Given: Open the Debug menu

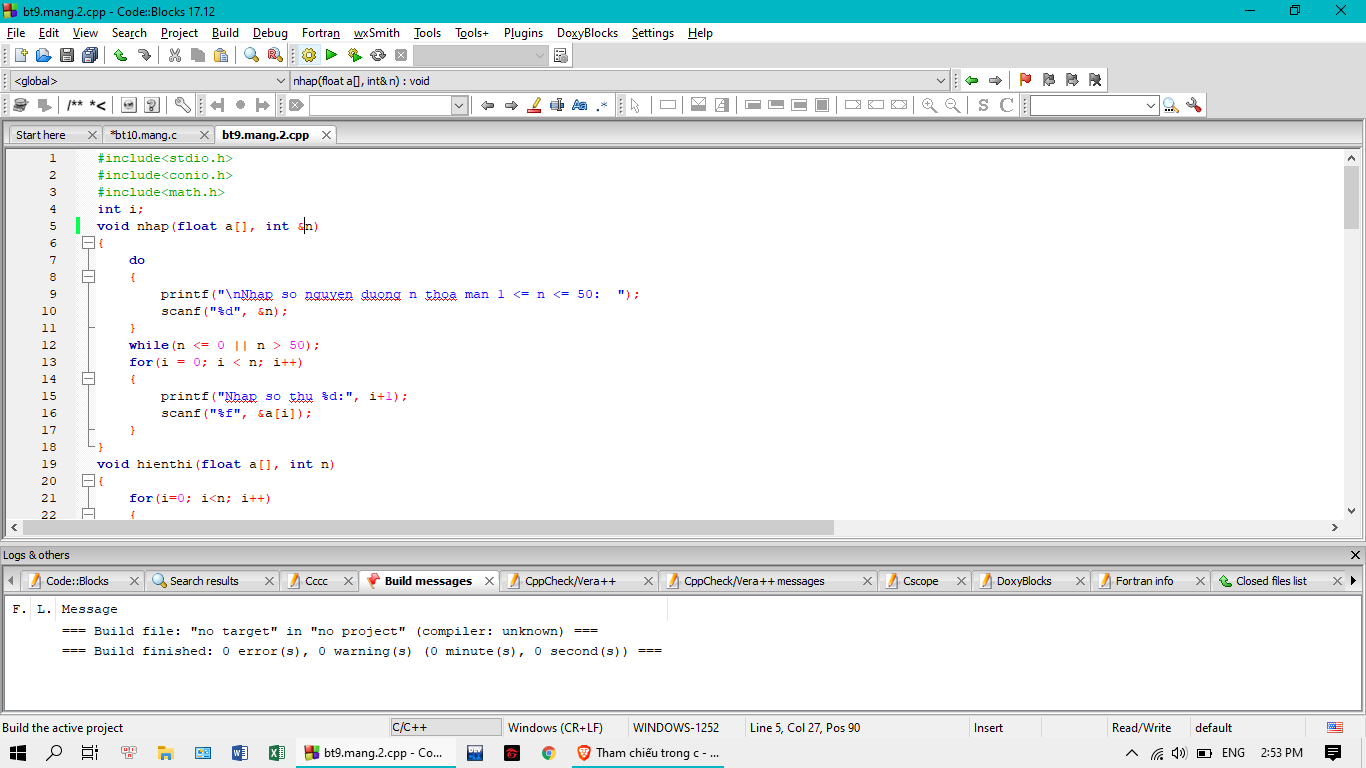Looking at the screenshot, I should (270, 33).
